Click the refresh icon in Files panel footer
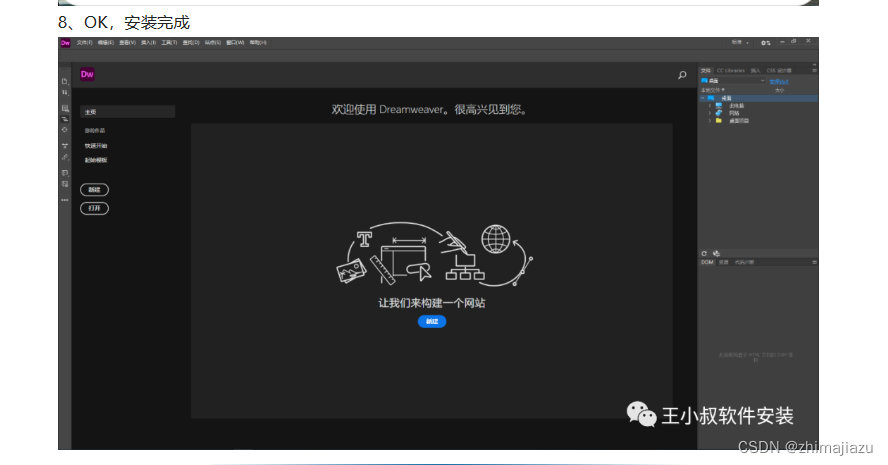Viewport: 888px width, 465px height. pos(704,254)
